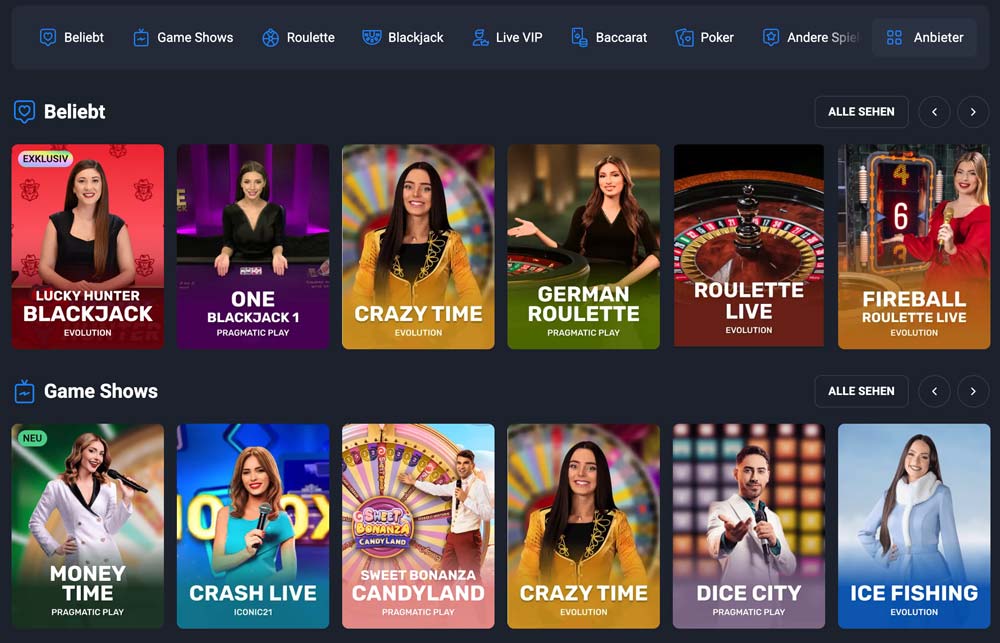Screen dimensions: 1000x643
Task: Show next games in Beliebt carousel
Action: (973, 112)
